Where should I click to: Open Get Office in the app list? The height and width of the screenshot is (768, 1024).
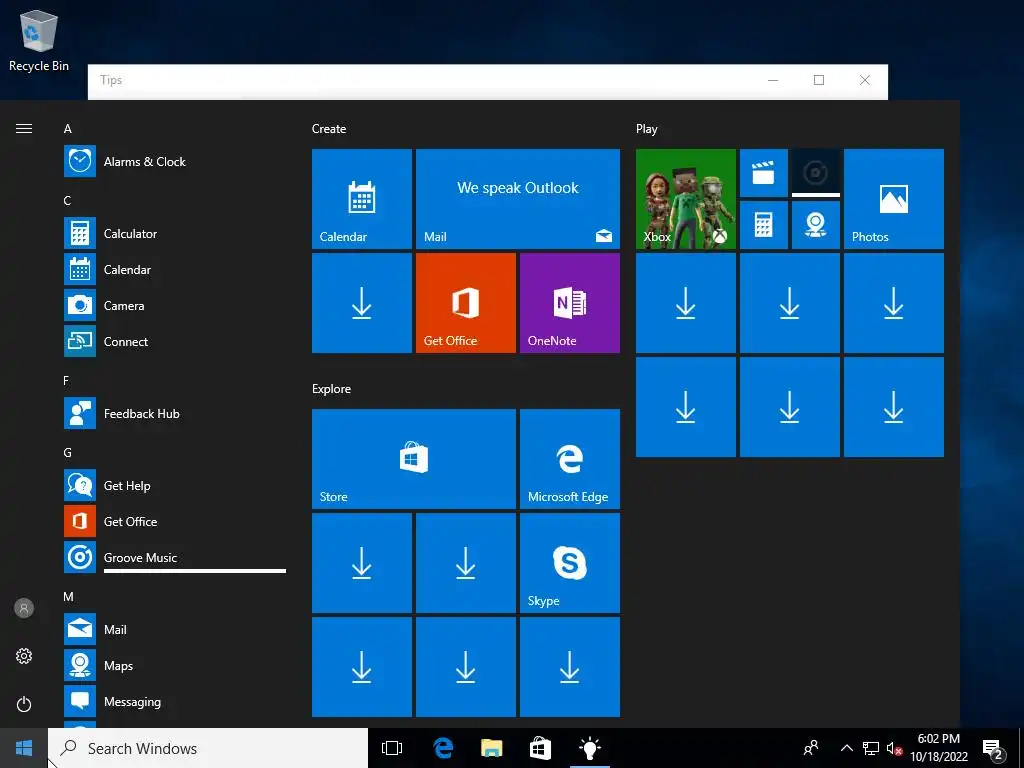[174, 522]
